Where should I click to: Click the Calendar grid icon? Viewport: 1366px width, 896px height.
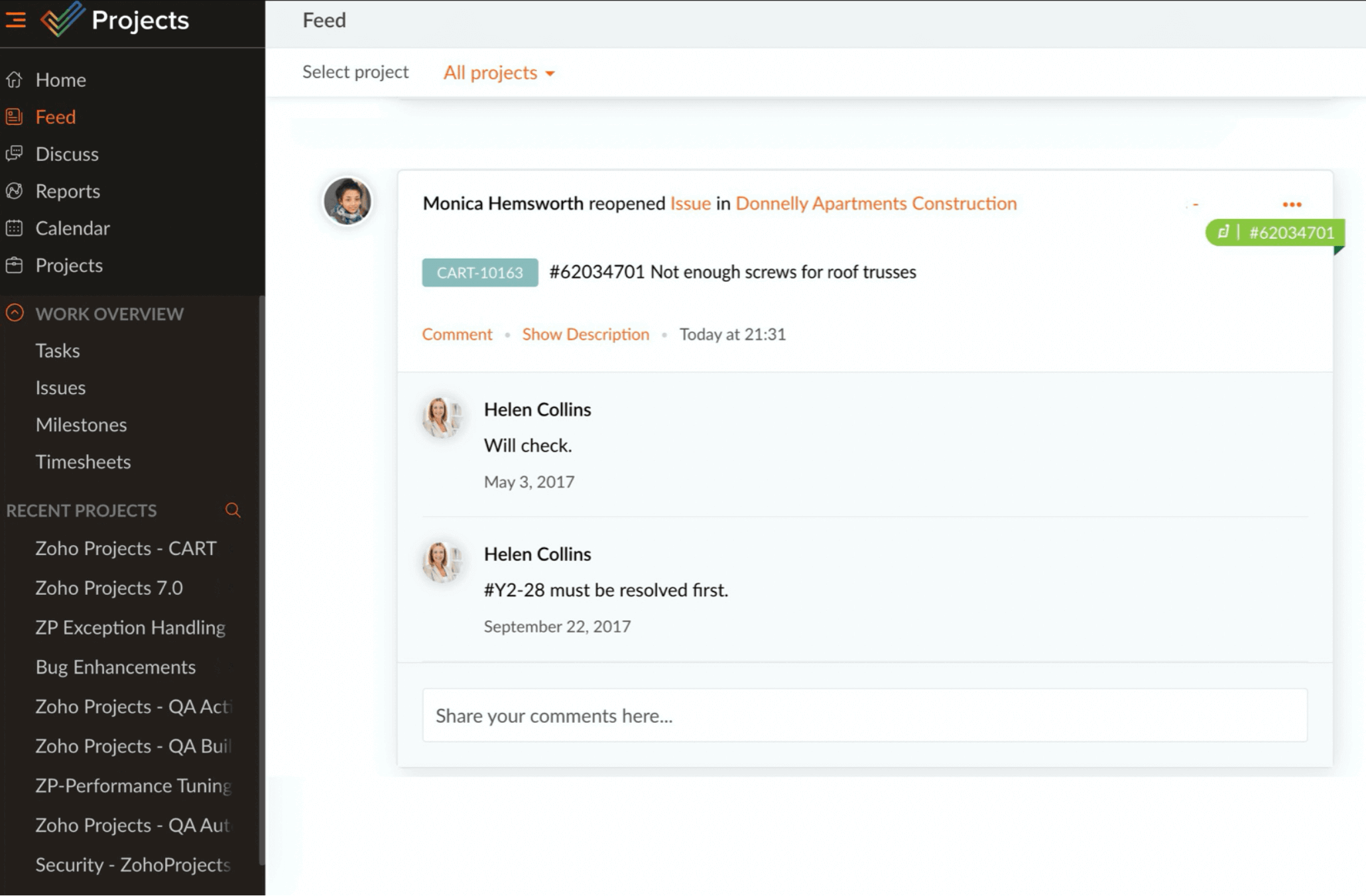(x=14, y=228)
